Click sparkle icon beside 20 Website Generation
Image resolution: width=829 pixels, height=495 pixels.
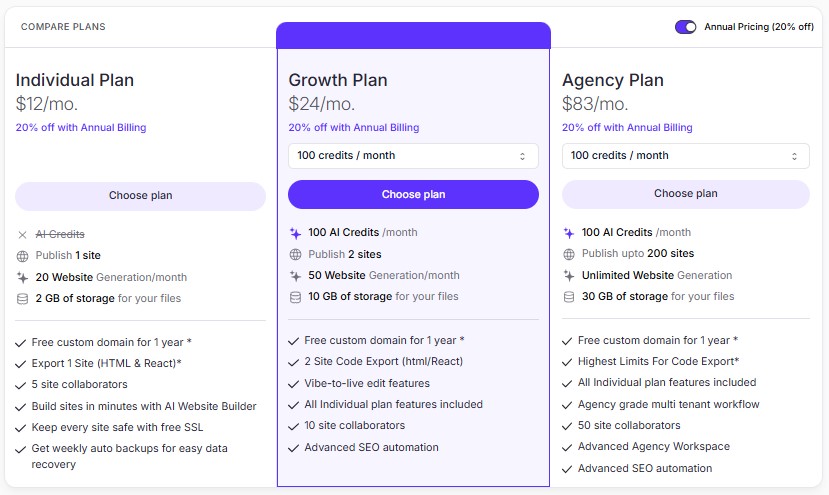pyautogui.click(x=22, y=277)
